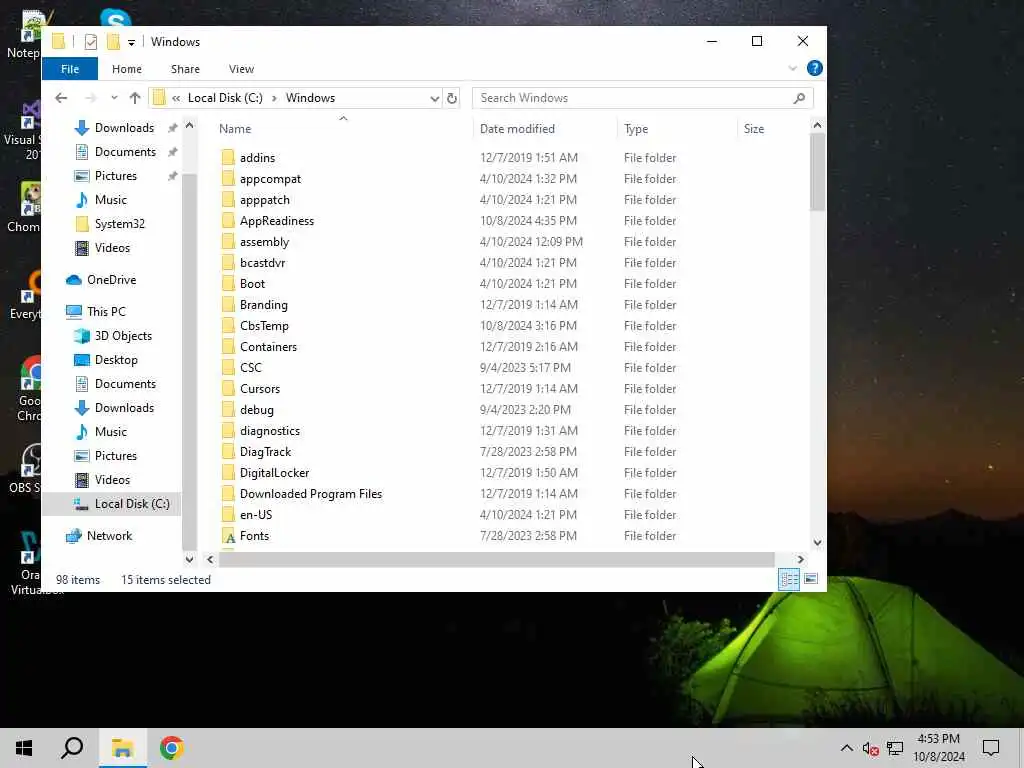This screenshot has width=1024, height=768.
Task: Click the Back navigation arrow
Action: 61,98
